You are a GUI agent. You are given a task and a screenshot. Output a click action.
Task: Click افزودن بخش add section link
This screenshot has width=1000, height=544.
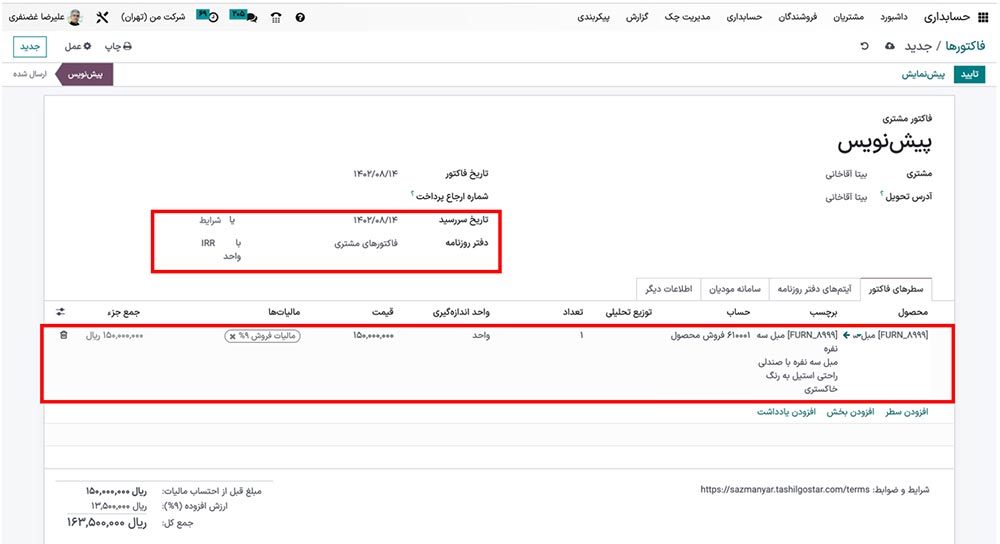point(850,412)
